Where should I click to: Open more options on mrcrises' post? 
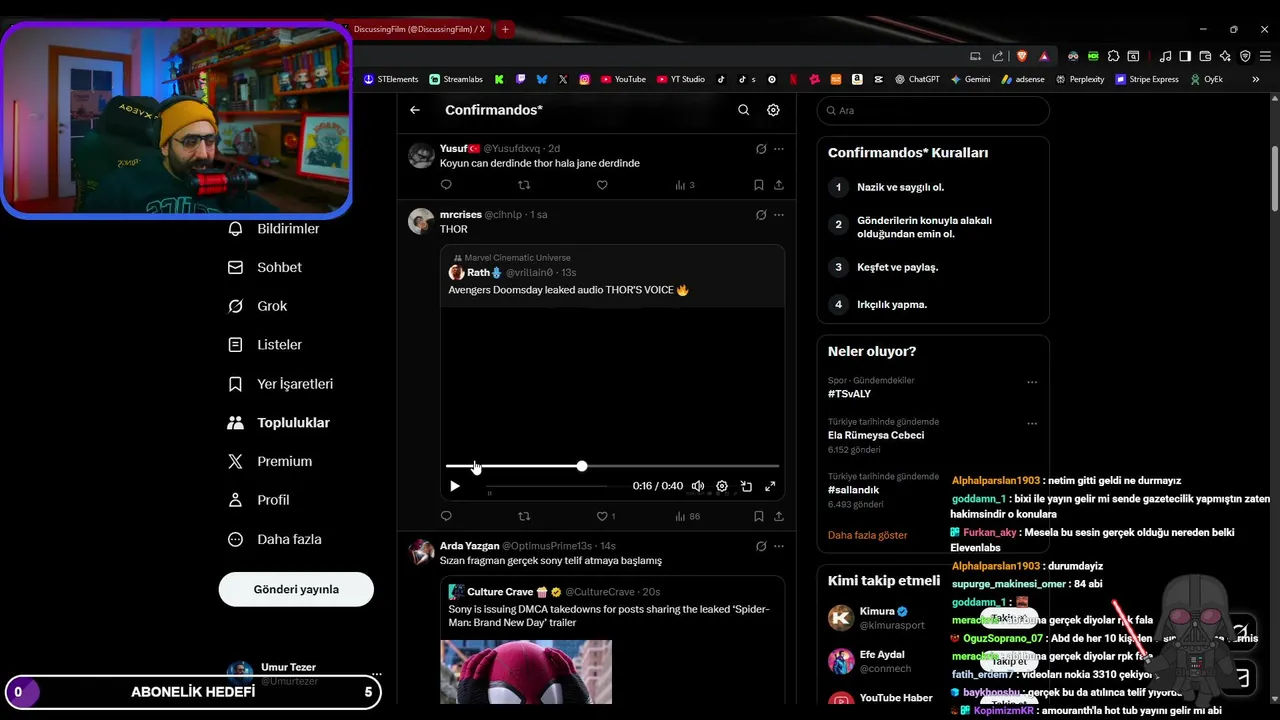coord(779,215)
